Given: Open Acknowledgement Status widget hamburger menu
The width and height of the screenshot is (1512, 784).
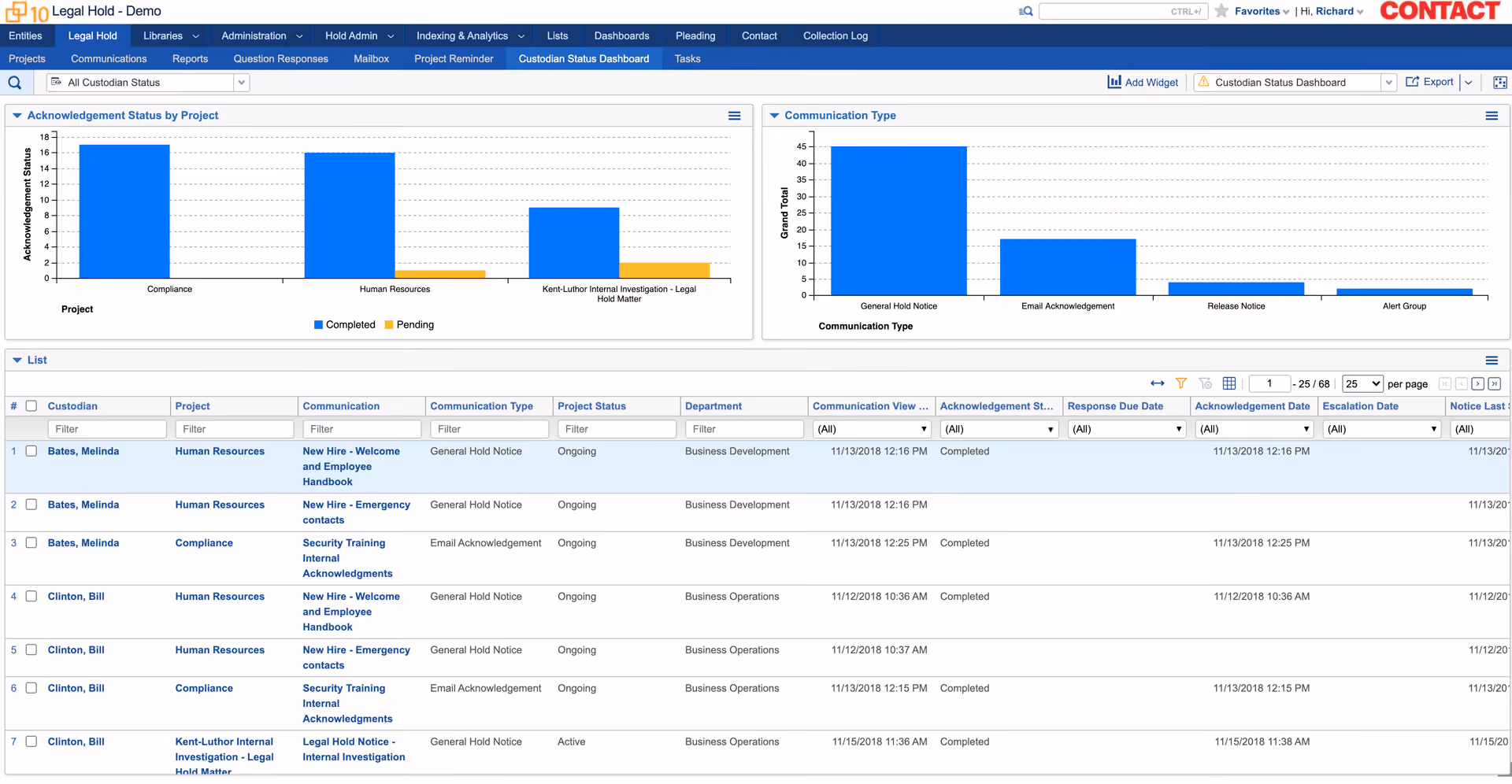Looking at the screenshot, I should click(735, 116).
